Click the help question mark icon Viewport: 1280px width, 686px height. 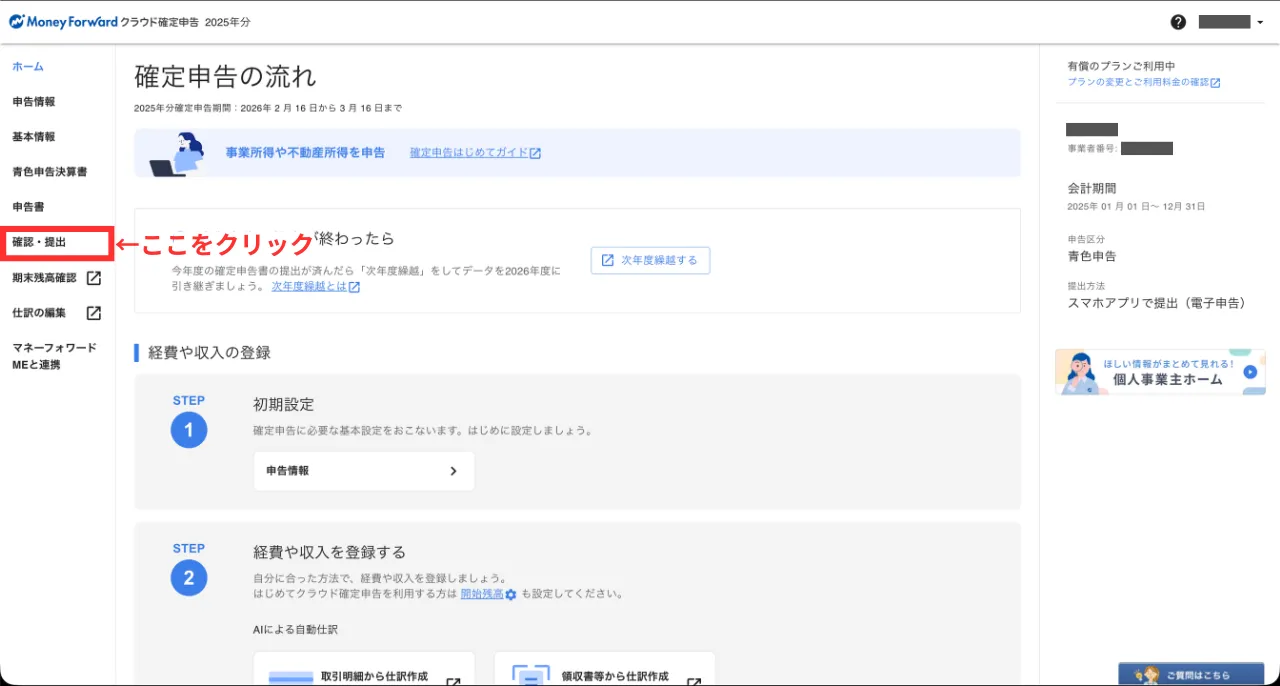[1178, 22]
